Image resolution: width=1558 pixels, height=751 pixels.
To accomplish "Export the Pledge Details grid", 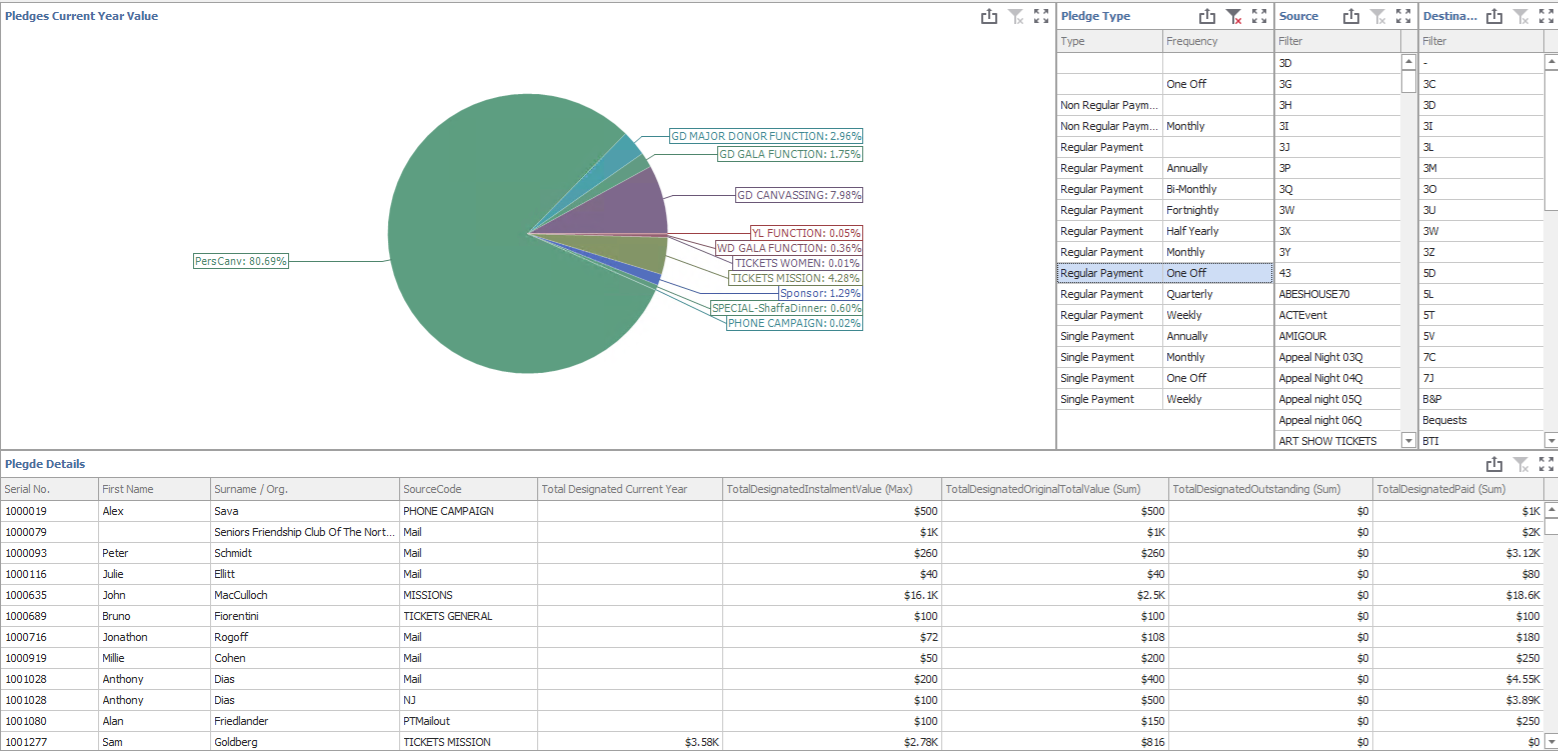I will click(1494, 464).
